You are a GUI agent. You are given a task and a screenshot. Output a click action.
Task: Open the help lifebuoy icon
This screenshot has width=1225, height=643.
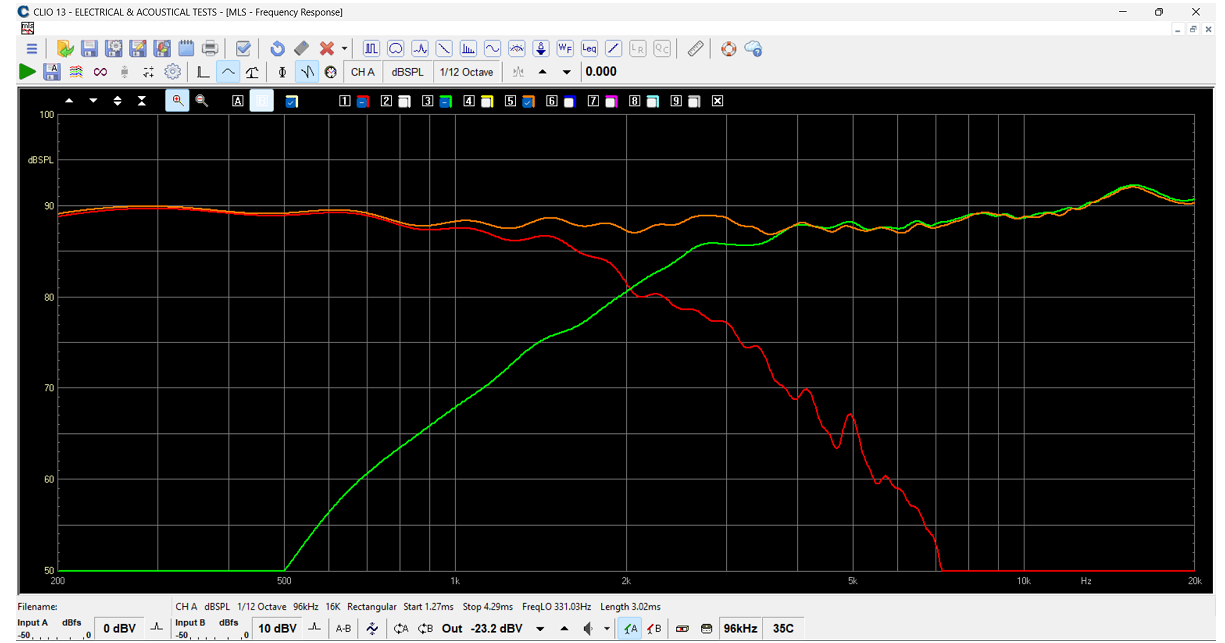coord(729,48)
